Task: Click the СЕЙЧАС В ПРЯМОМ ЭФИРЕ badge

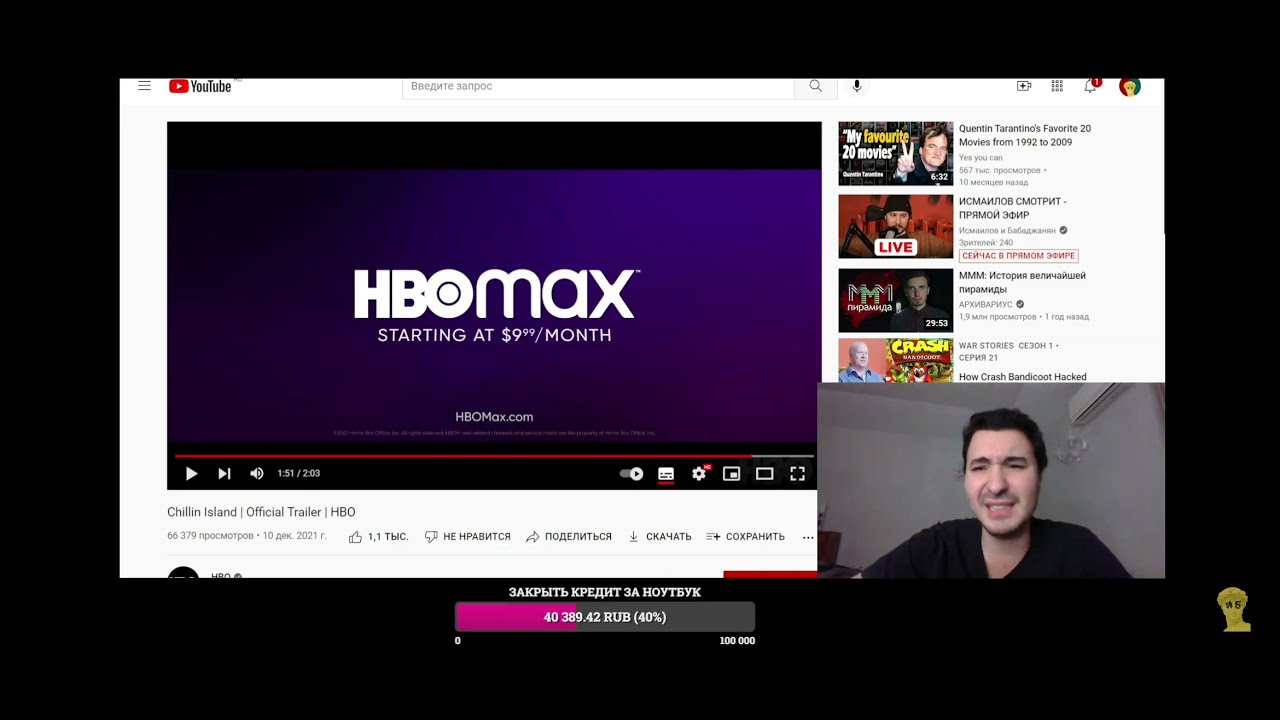Action: tap(1018, 256)
